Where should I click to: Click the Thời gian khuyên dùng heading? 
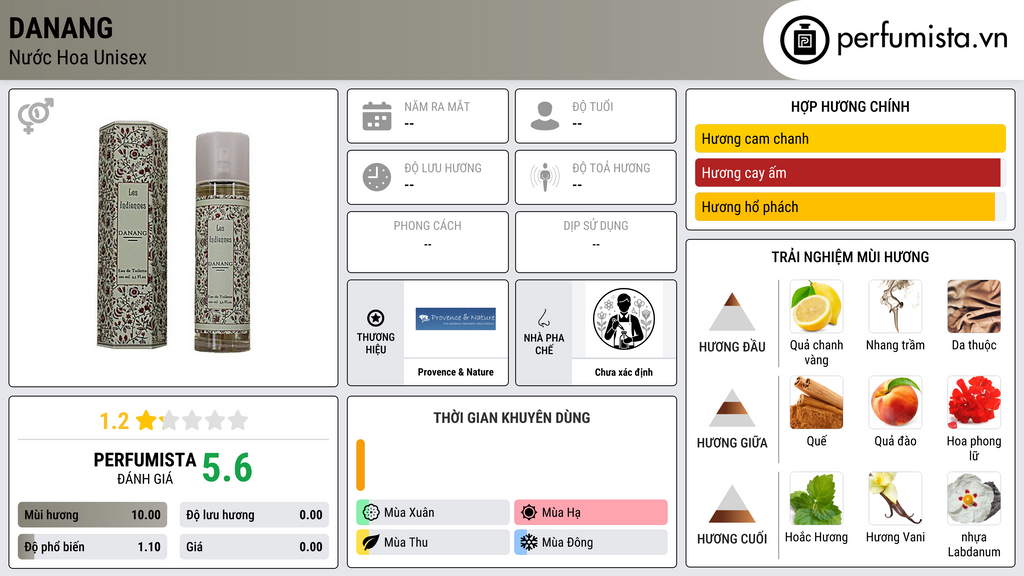tap(512, 417)
